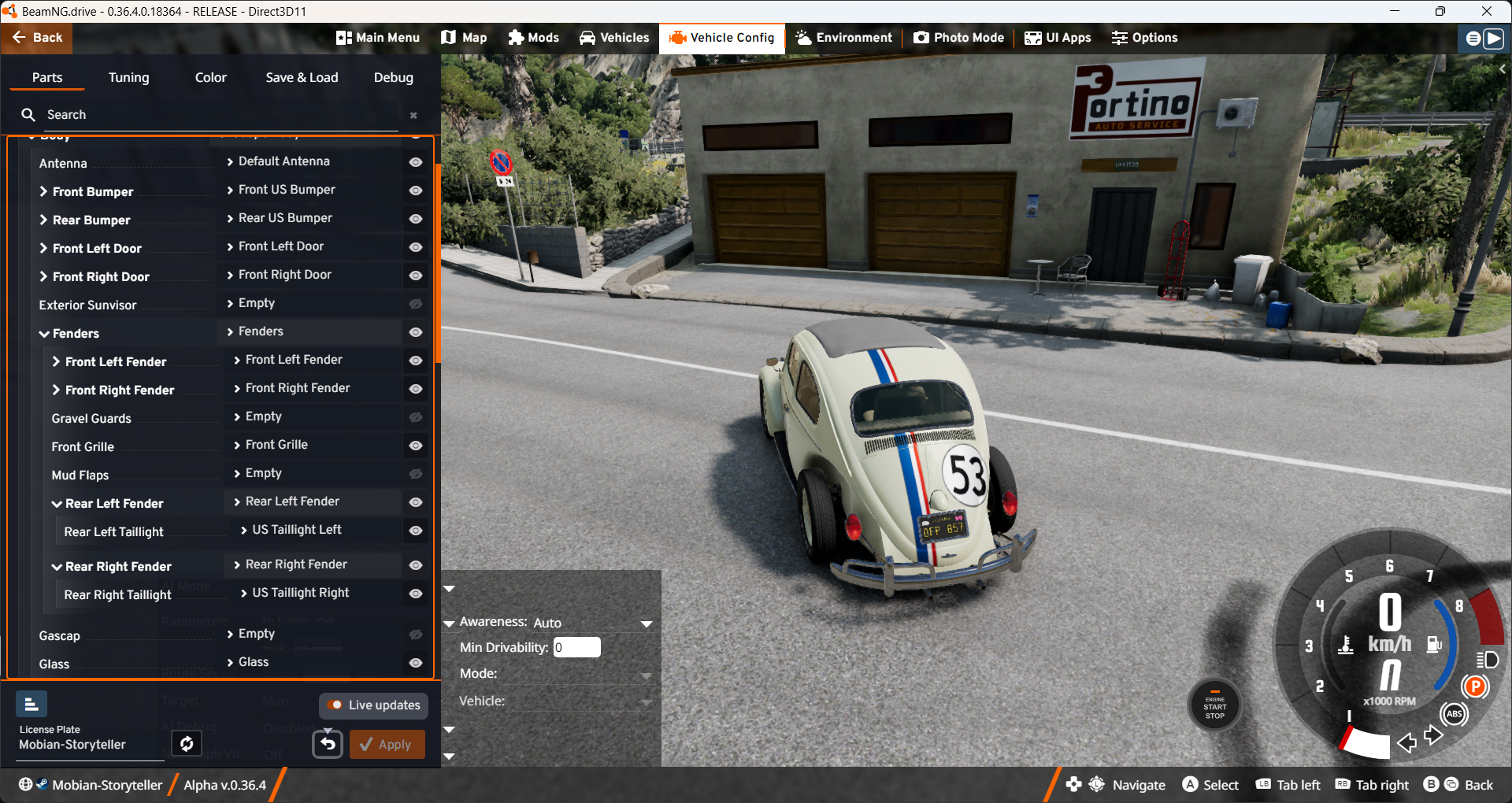The image size is (1512, 803).
Task: Toggle Live updates
Action: point(373,705)
